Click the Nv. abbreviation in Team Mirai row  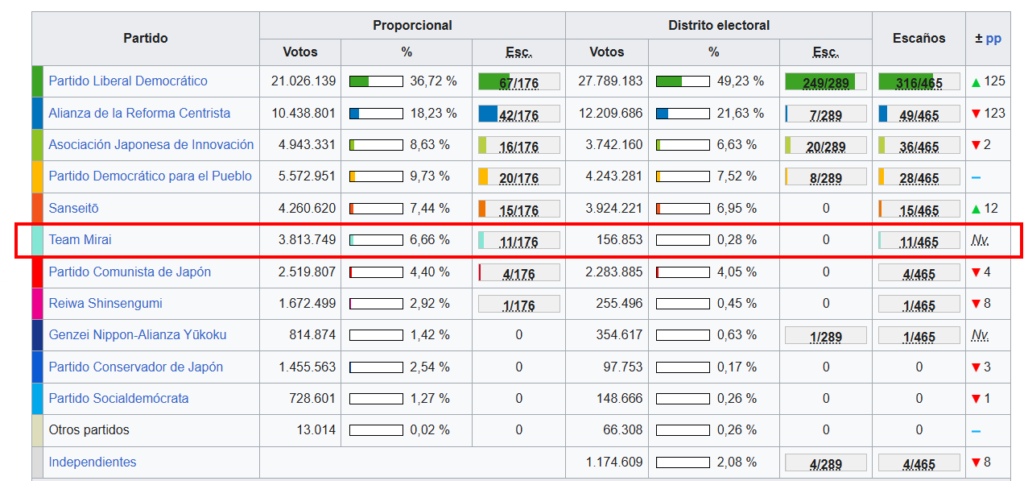[x=980, y=240]
